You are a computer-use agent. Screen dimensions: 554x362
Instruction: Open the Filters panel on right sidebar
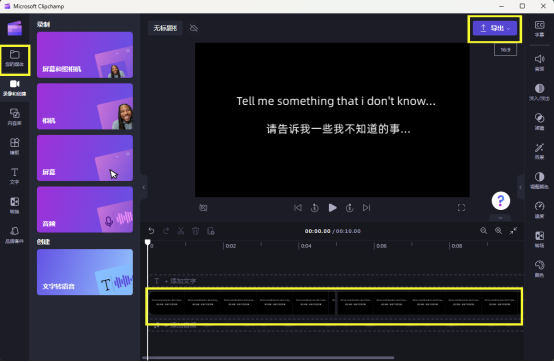pyautogui.click(x=539, y=121)
